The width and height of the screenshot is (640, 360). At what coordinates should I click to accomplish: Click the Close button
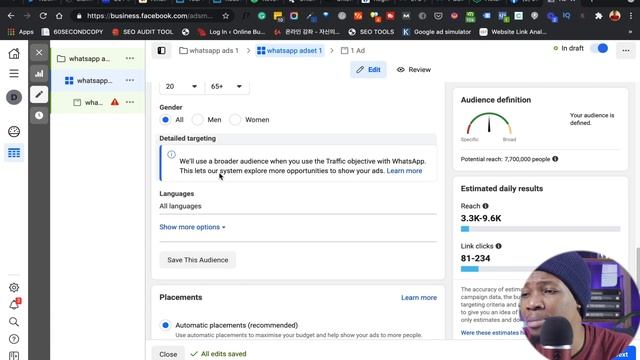coord(168,354)
